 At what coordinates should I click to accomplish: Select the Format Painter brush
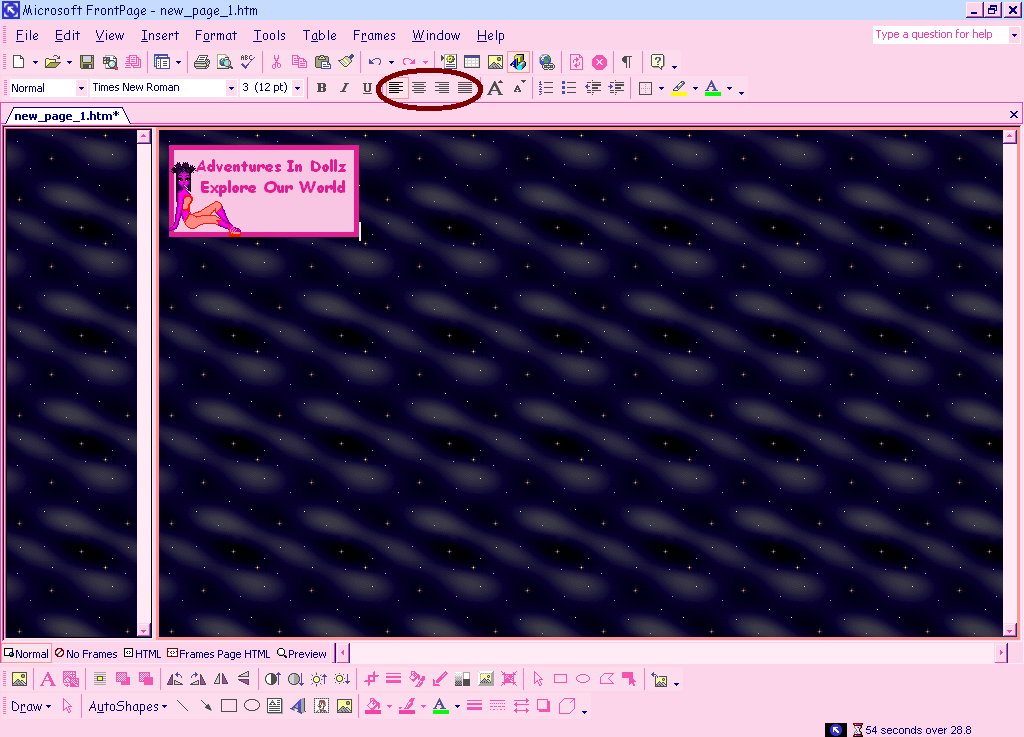(346, 62)
